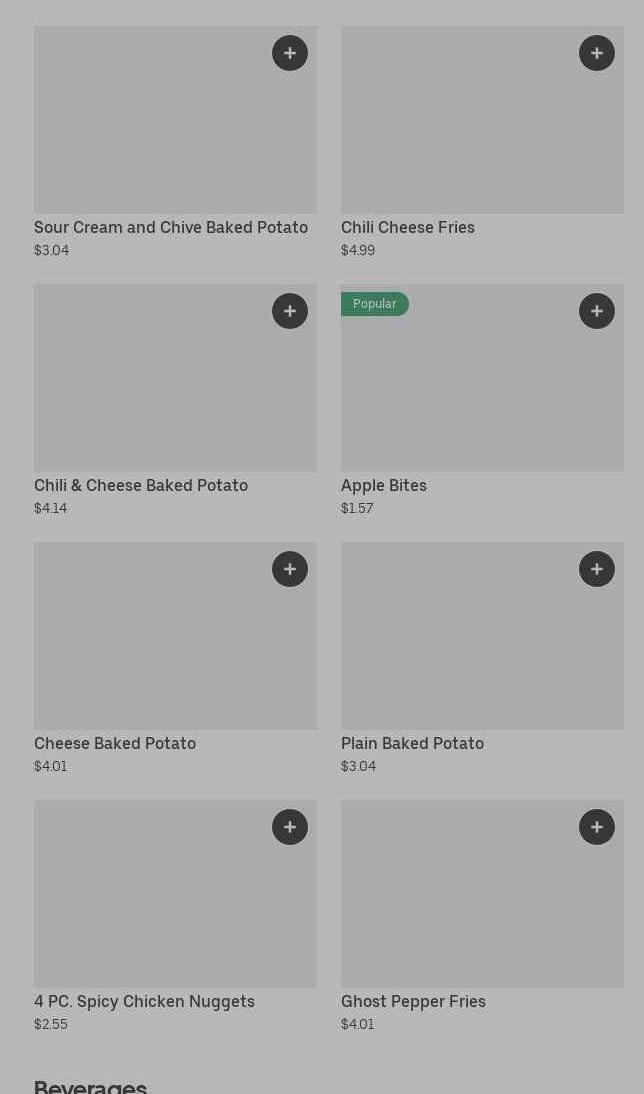Screen dimensions: 644x1094
Task: Add Cheese Baked Potato to cart
Action: [290, 569]
